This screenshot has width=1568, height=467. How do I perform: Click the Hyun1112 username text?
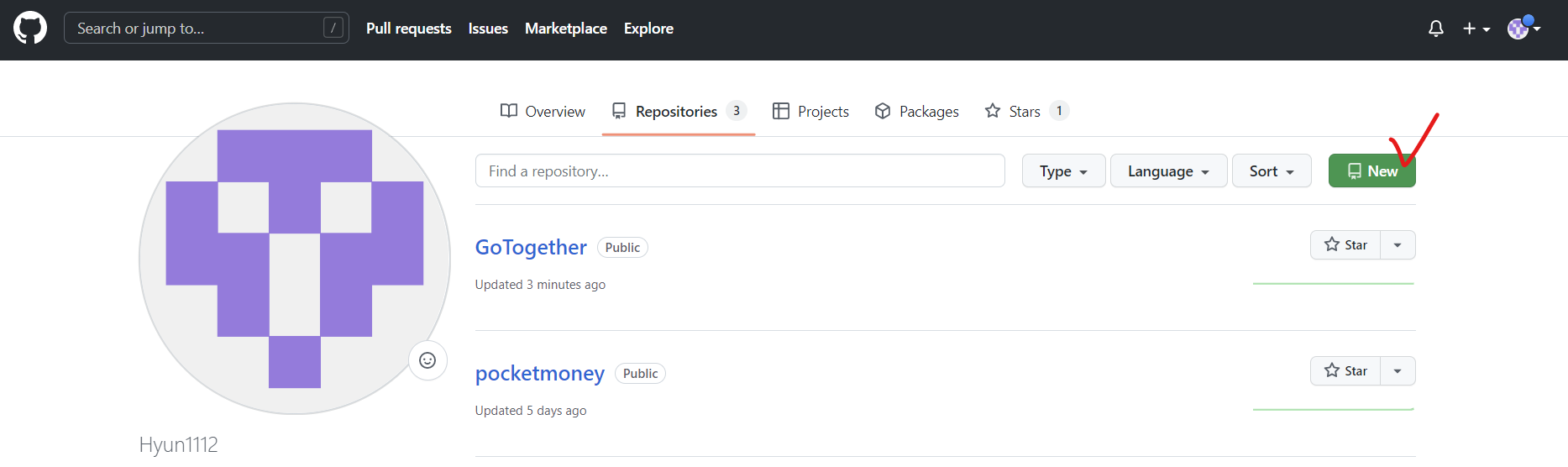tap(178, 444)
